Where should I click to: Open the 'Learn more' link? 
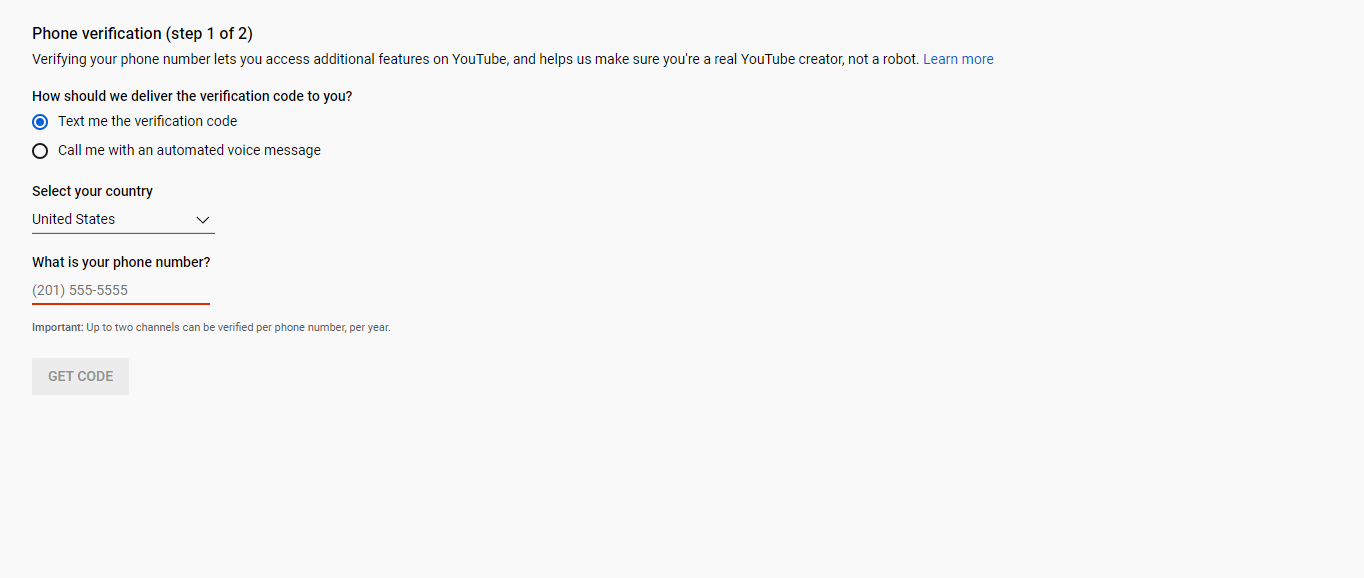[x=957, y=59]
